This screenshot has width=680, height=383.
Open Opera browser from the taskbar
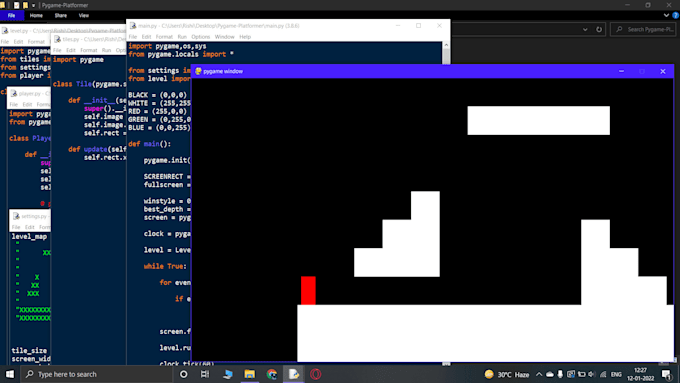pos(316,374)
